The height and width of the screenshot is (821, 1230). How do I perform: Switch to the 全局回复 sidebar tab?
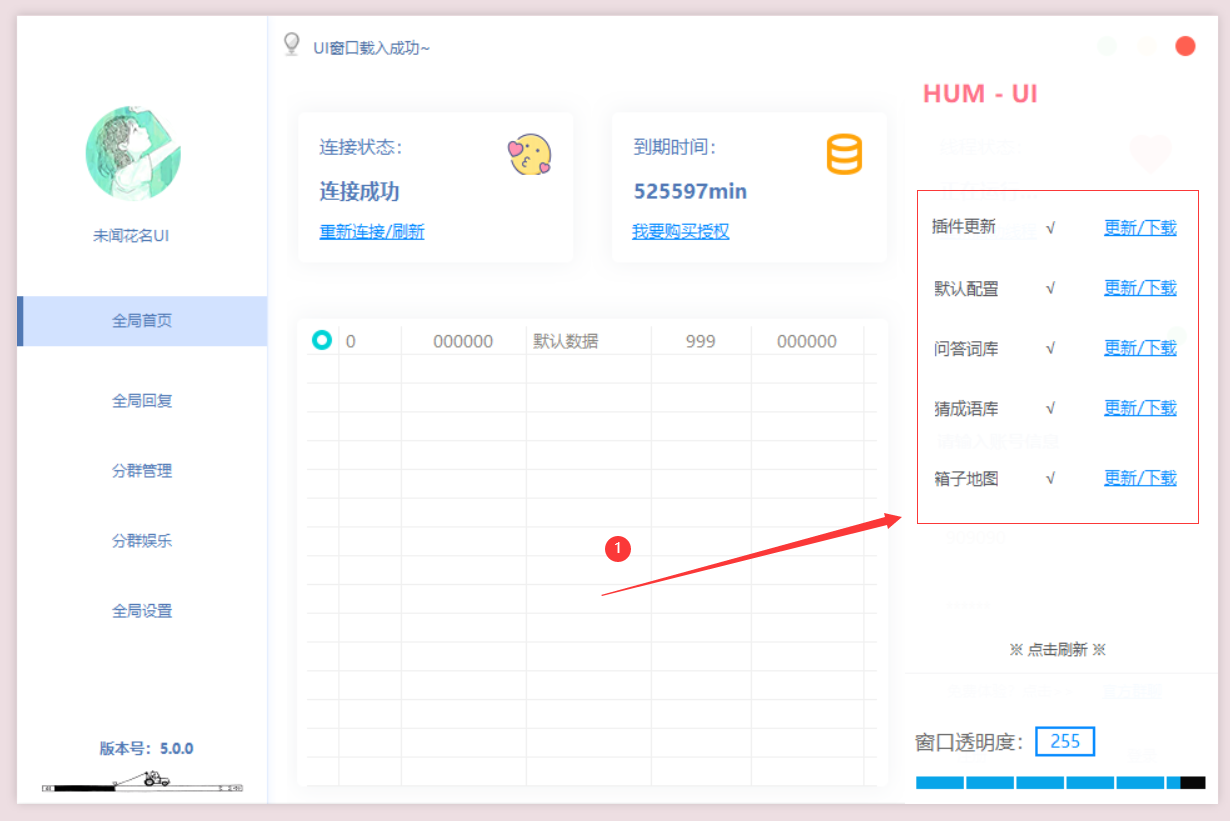tap(142, 401)
